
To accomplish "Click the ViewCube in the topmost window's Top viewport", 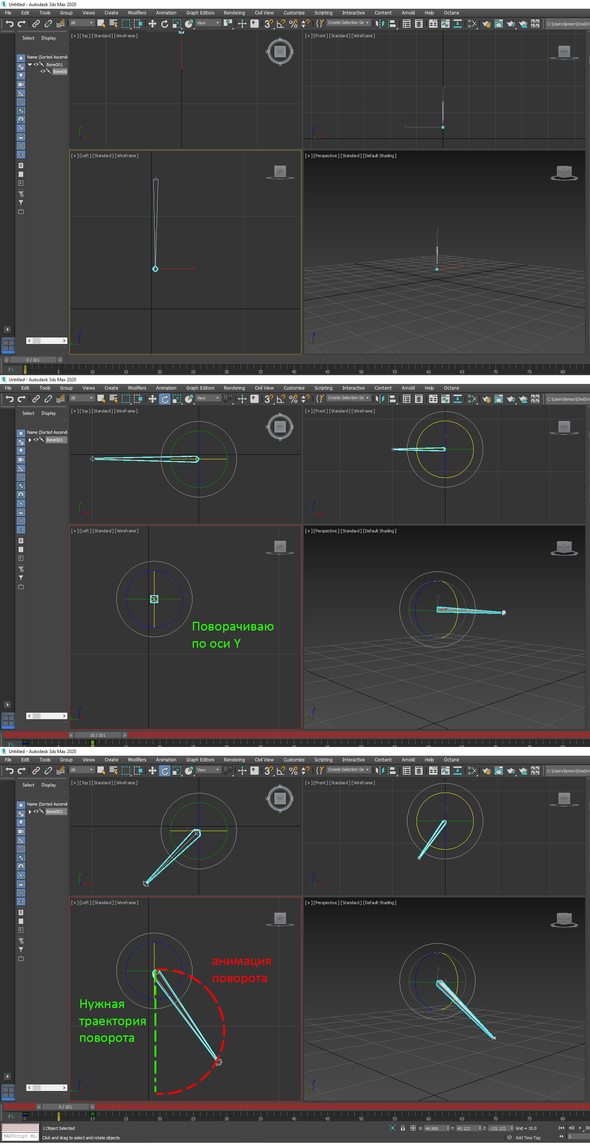I will point(280,51).
